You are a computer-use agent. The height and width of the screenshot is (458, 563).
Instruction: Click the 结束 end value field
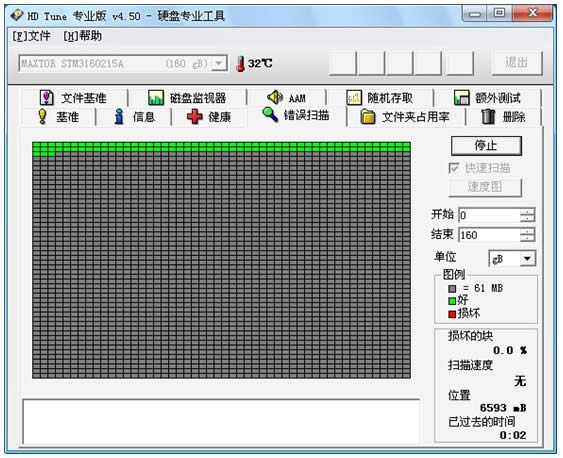point(489,235)
